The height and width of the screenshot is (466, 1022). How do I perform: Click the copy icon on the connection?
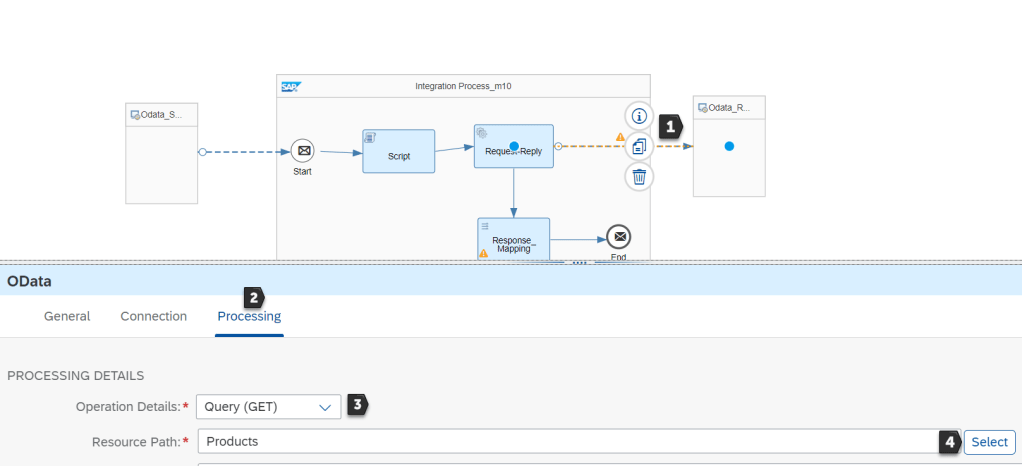pyautogui.click(x=640, y=146)
